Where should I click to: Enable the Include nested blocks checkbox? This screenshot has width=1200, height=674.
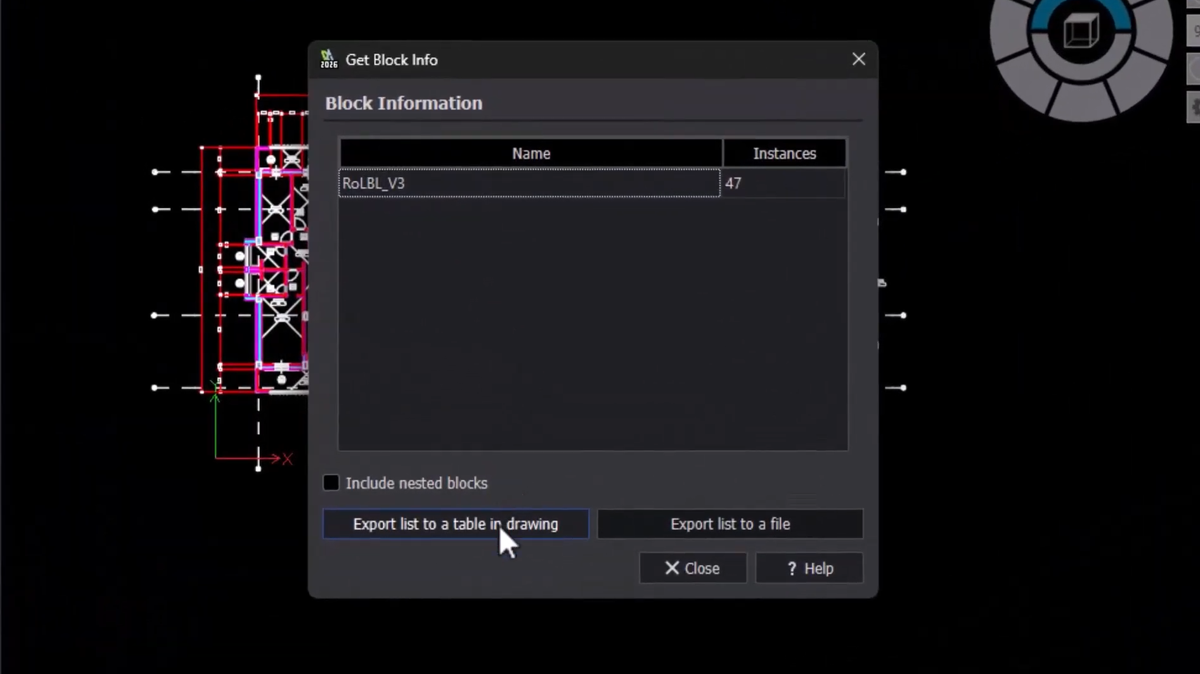[331, 483]
